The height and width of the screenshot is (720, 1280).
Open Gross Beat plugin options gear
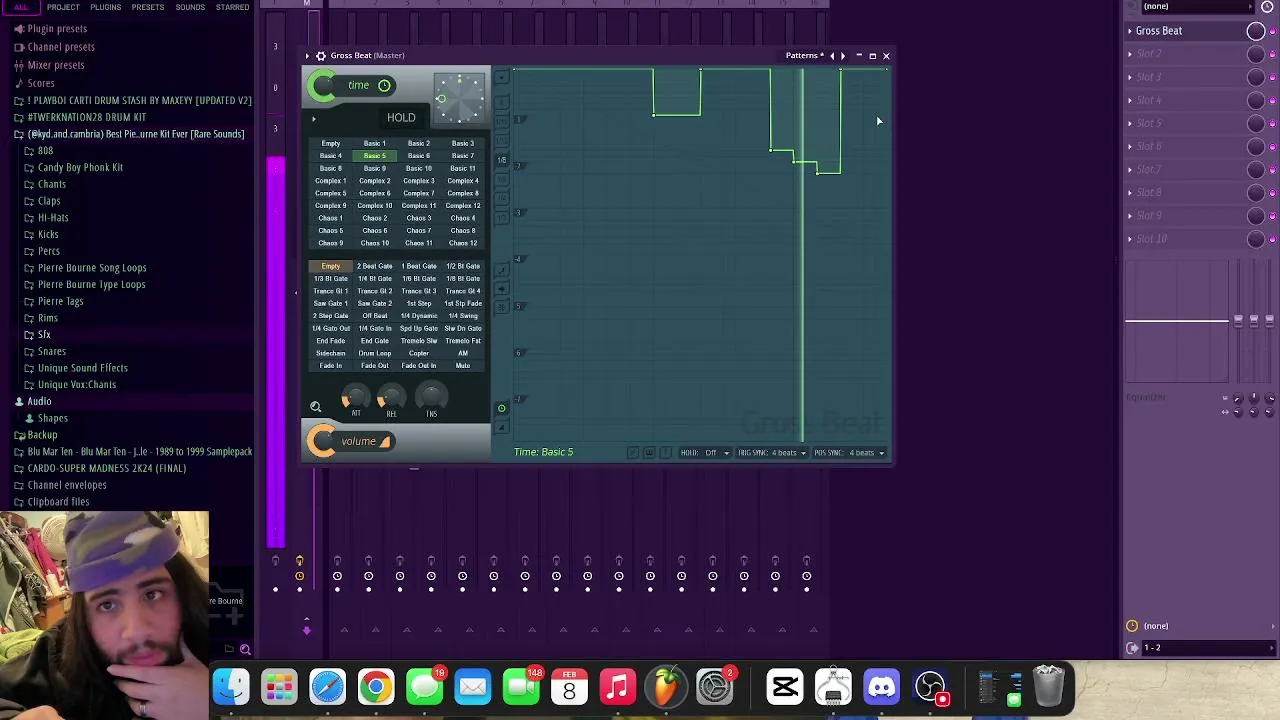320,56
